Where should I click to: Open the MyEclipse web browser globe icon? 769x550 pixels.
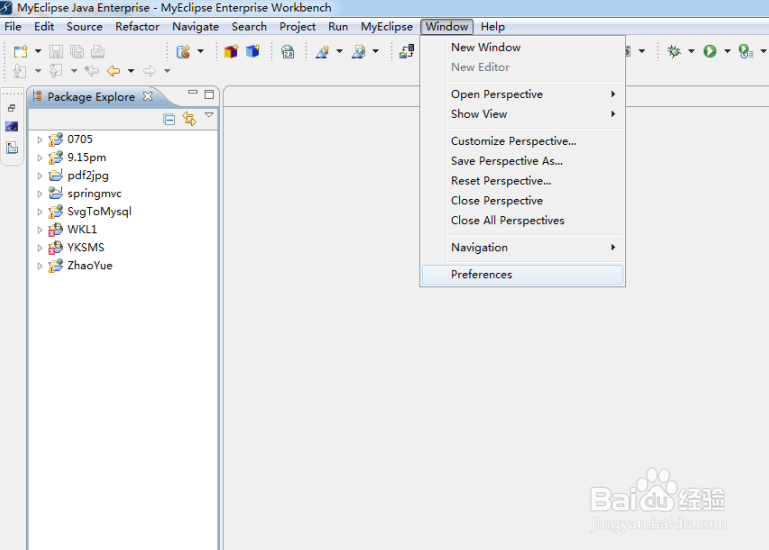tap(288, 52)
